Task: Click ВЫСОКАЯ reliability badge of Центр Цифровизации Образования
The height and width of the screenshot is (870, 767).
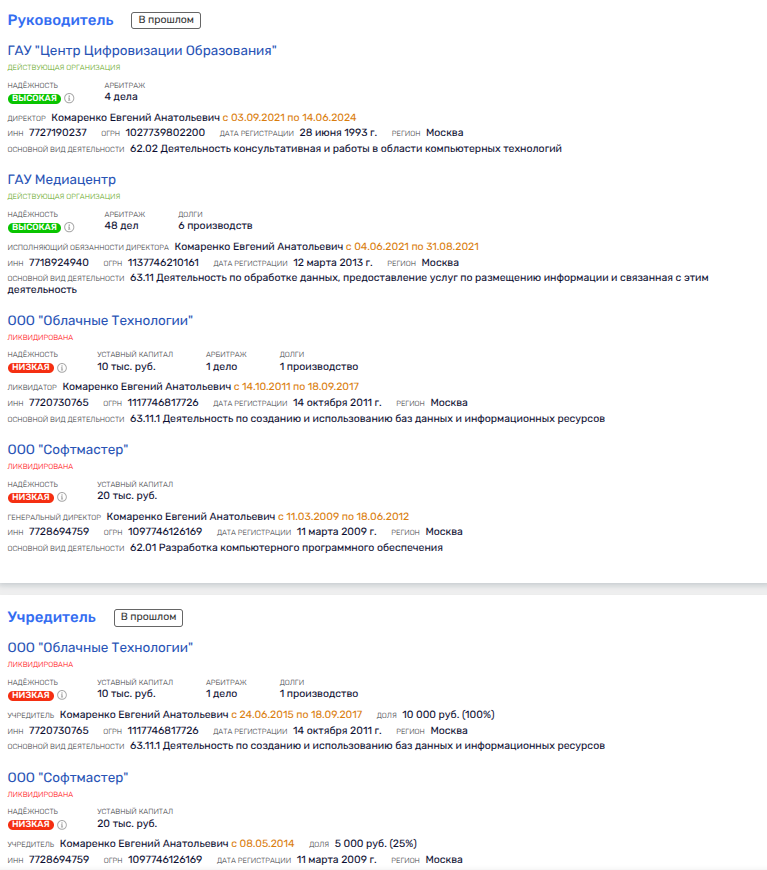Action: tap(34, 99)
